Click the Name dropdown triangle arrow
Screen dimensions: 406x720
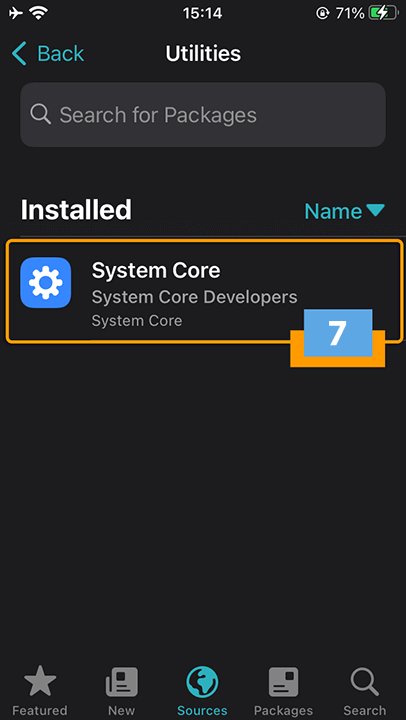[x=375, y=211]
